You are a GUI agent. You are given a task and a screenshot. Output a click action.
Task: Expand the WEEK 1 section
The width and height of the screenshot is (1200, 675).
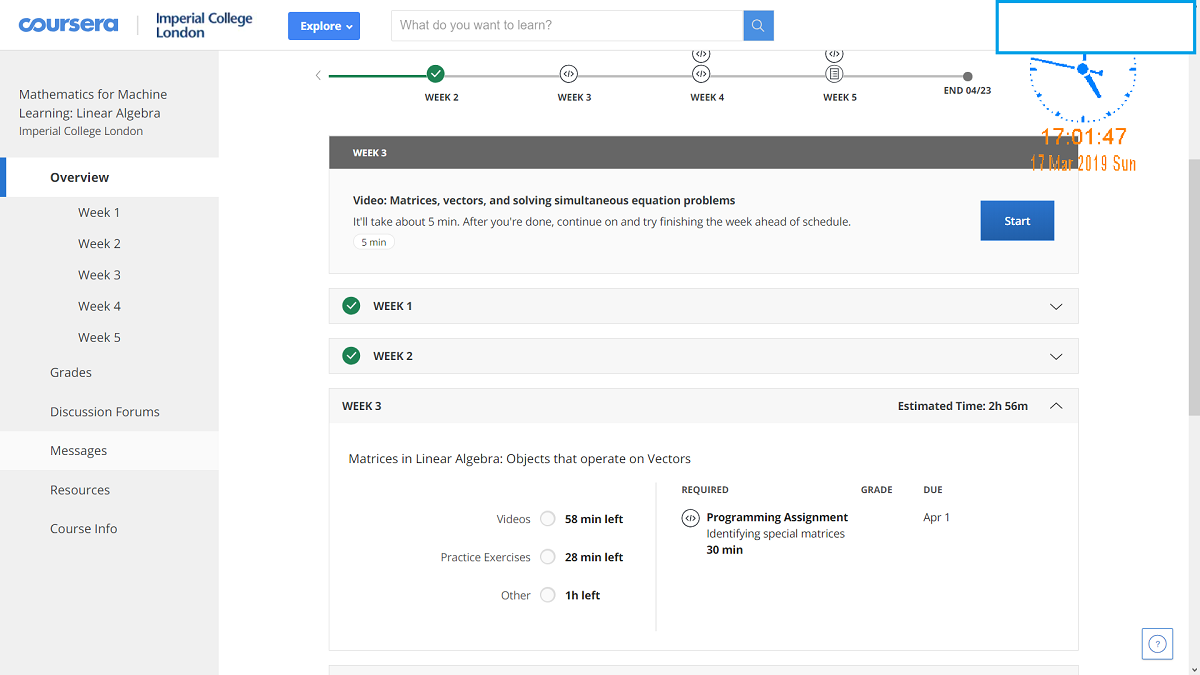point(1056,306)
